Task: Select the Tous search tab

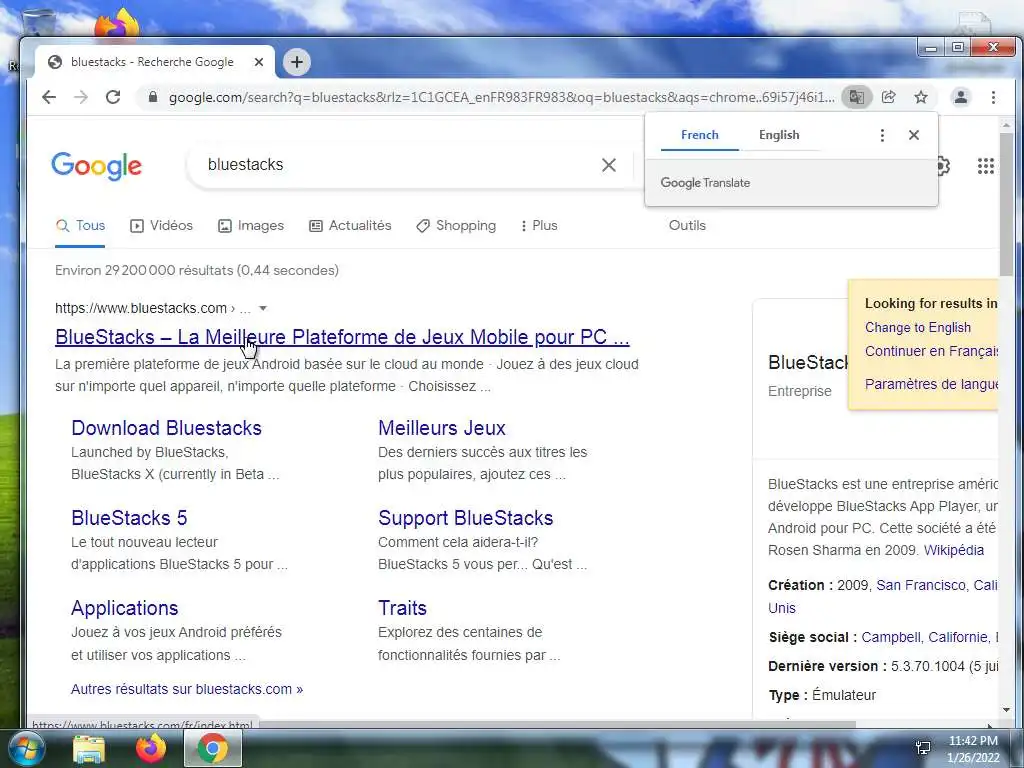Action: pos(80,226)
